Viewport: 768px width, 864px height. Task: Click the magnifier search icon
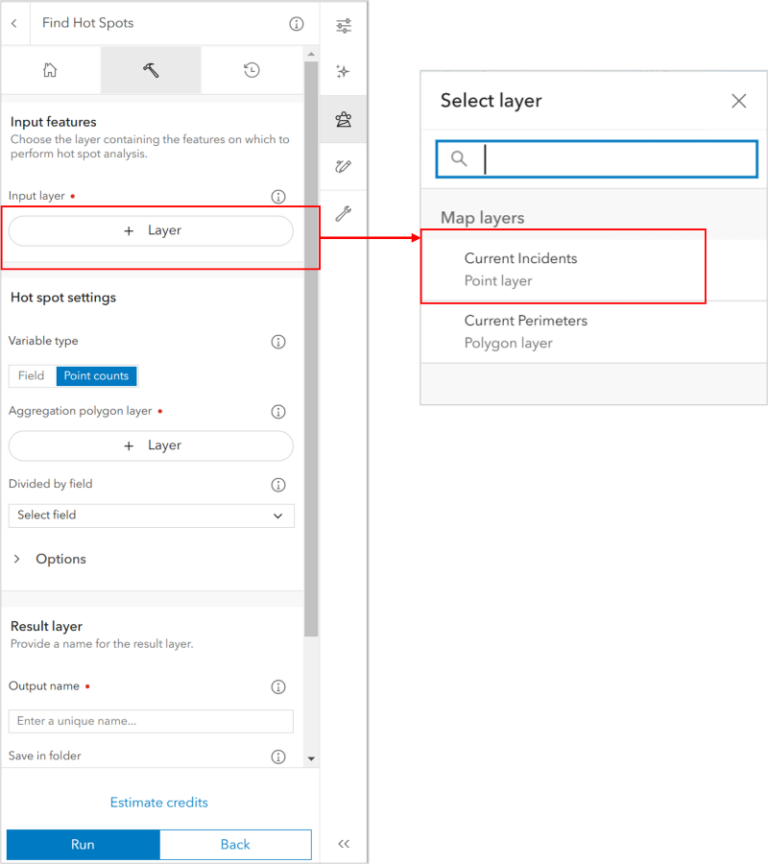459,159
